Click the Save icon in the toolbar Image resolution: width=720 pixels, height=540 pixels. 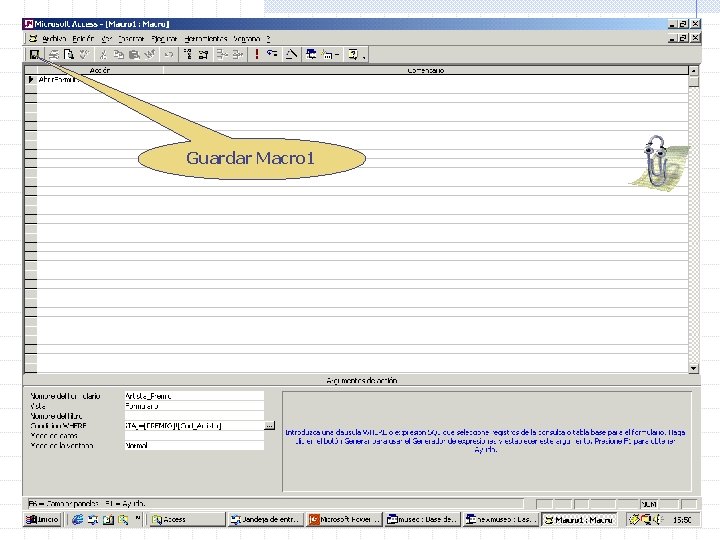tap(34, 55)
